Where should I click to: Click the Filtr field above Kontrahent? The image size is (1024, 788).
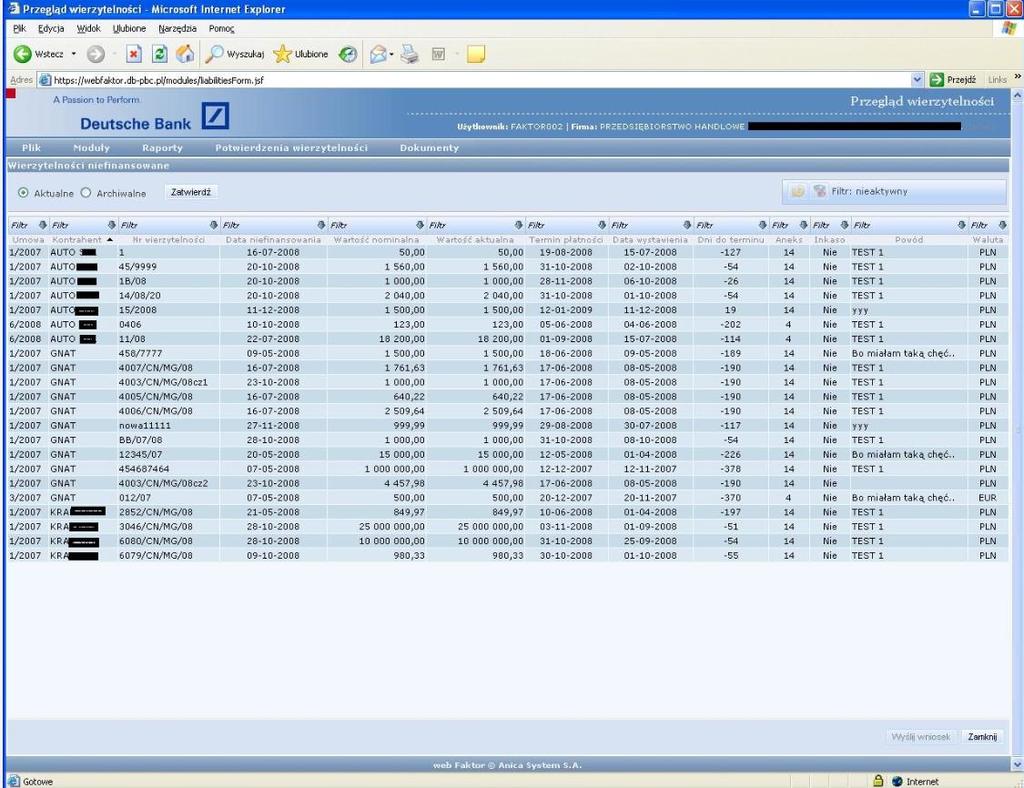point(77,225)
